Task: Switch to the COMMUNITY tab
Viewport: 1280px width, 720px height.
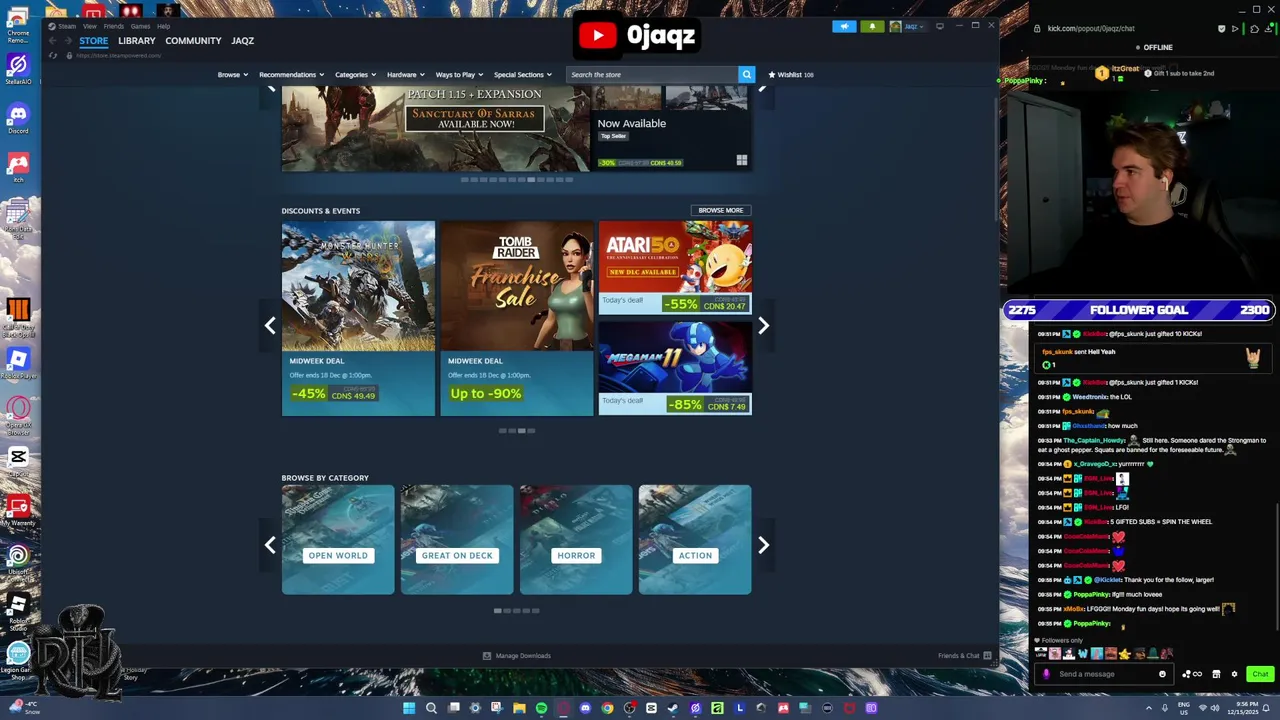Action: (193, 41)
